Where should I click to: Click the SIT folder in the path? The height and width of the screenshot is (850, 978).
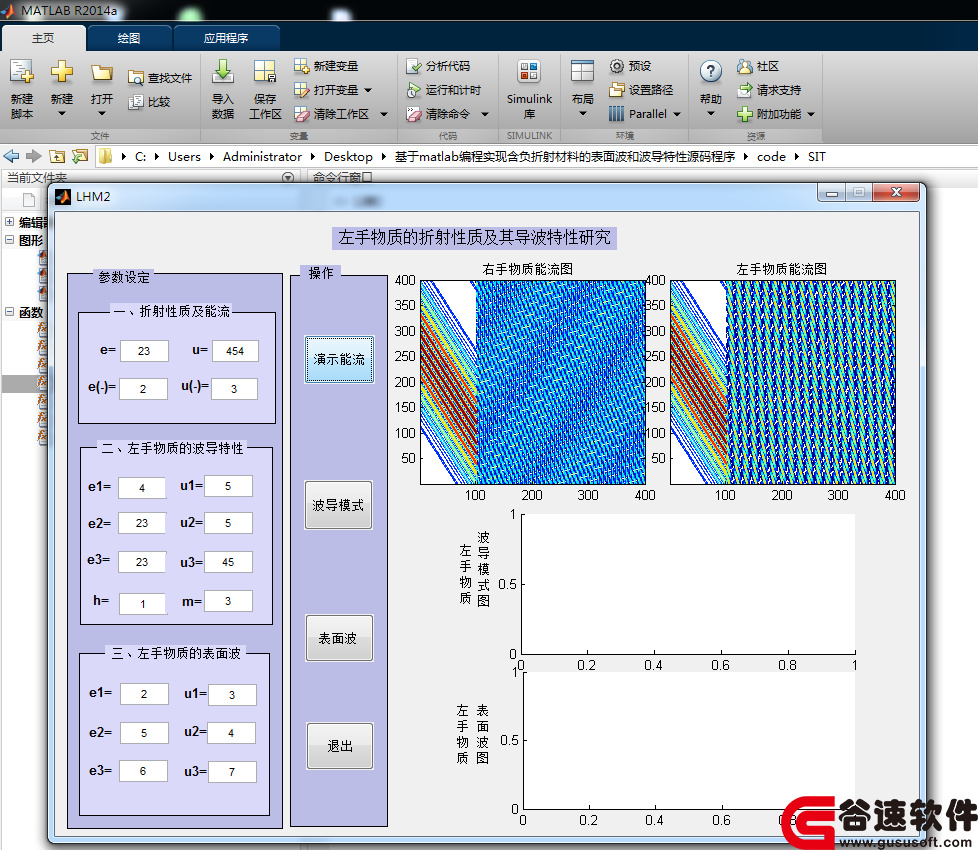tap(816, 157)
